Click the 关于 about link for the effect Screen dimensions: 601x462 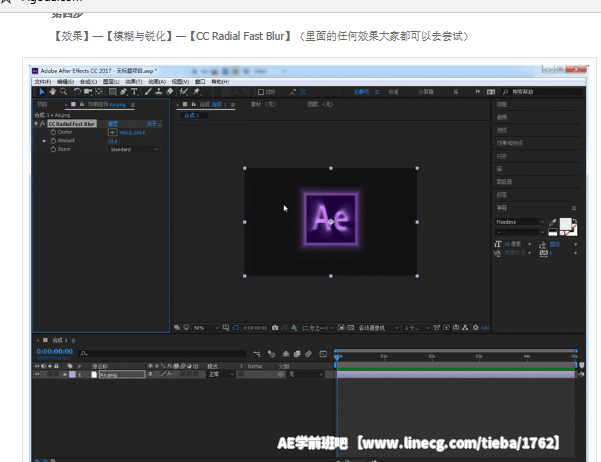(154, 123)
